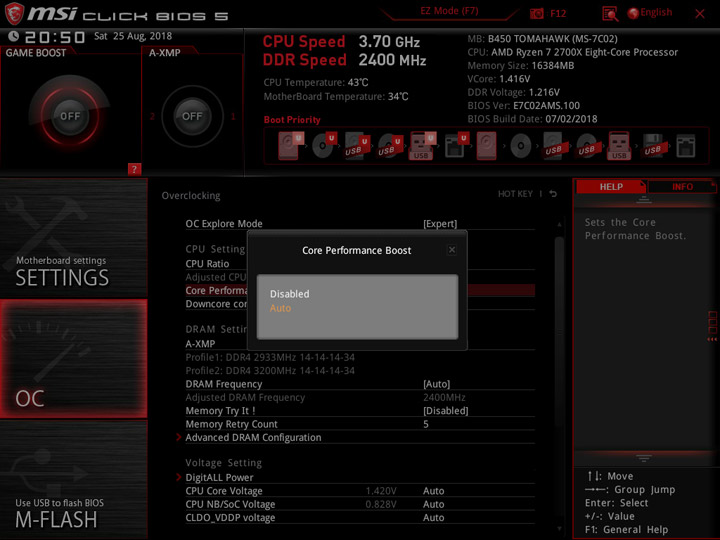Viewport: 720px width, 540px height.
Task: Click Profile2 DDR4 3200MHz text
Action: click(x=270, y=371)
